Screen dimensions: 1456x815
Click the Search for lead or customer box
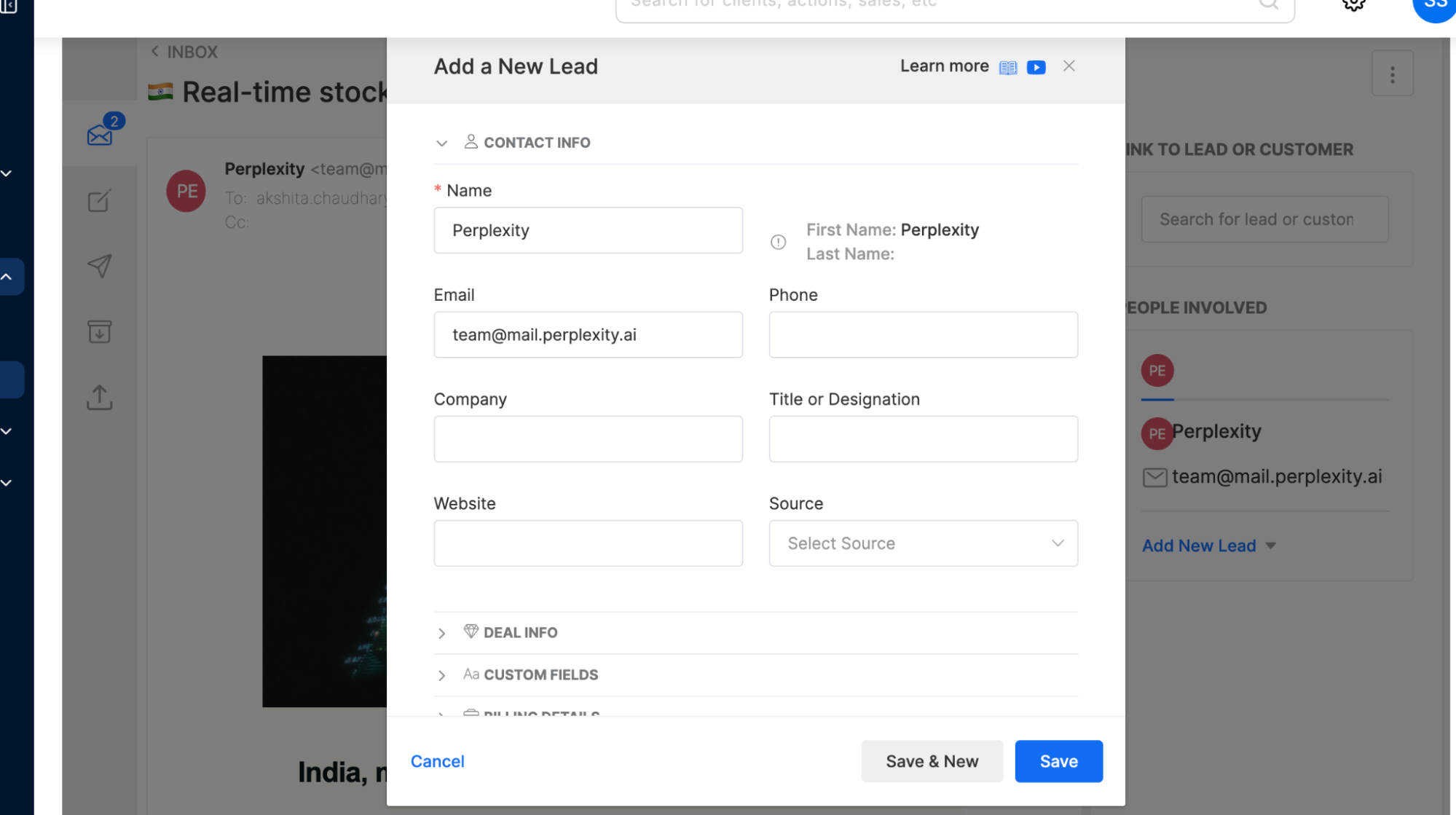(1264, 219)
